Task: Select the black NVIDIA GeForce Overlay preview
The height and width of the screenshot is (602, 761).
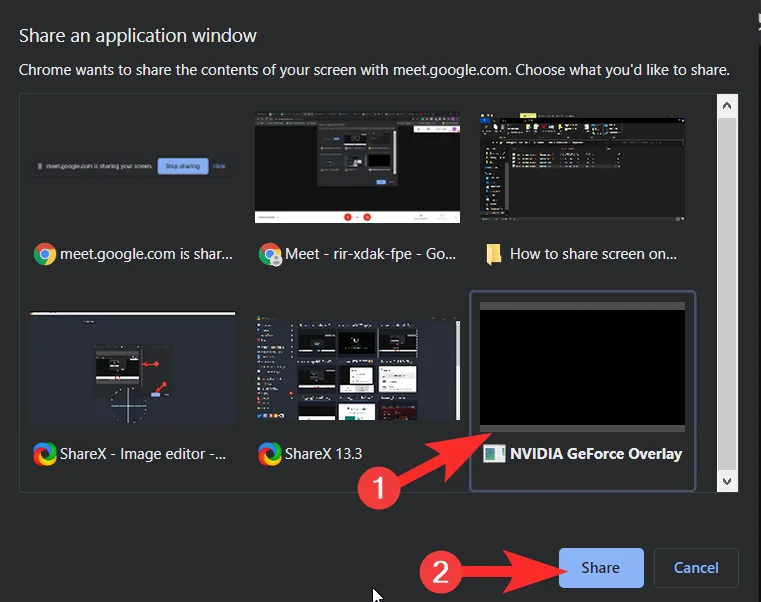Action: click(582, 367)
